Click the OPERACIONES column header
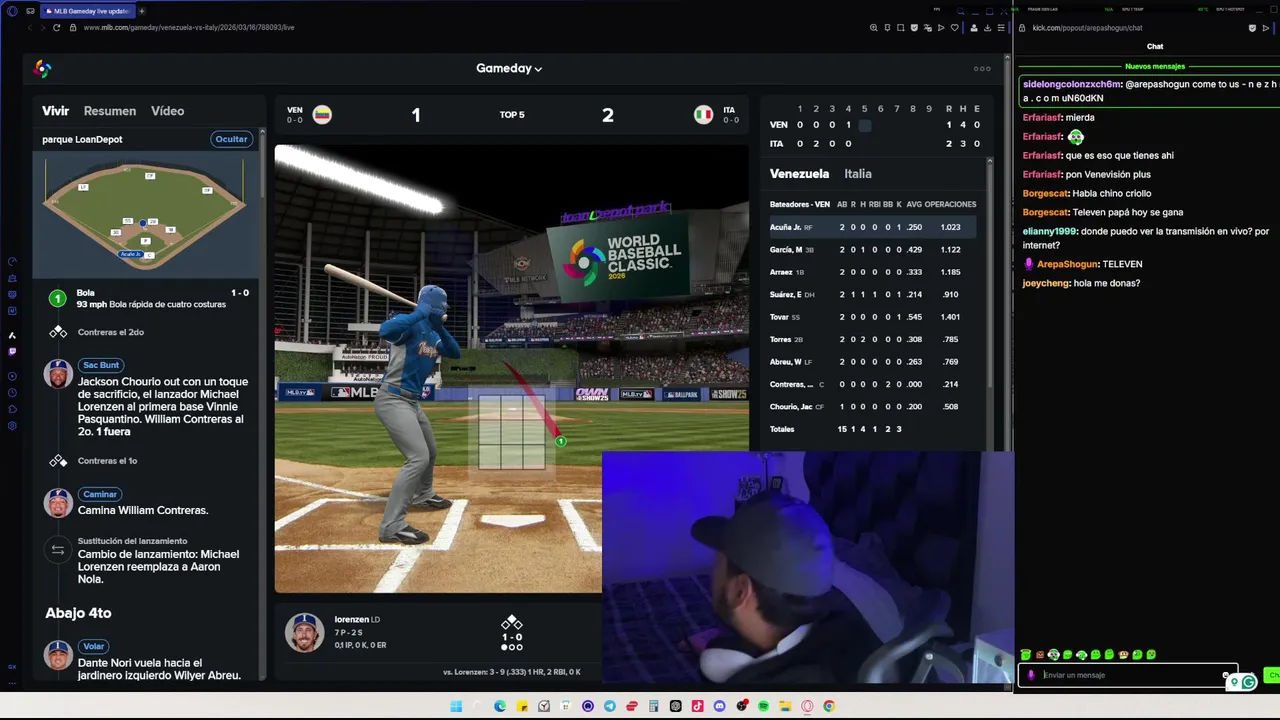The image size is (1280, 720). point(950,204)
